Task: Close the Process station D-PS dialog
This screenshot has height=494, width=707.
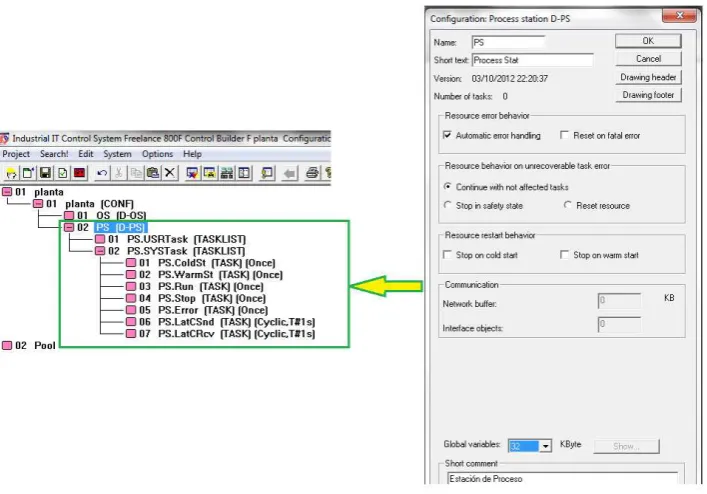Action: coord(679,15)
